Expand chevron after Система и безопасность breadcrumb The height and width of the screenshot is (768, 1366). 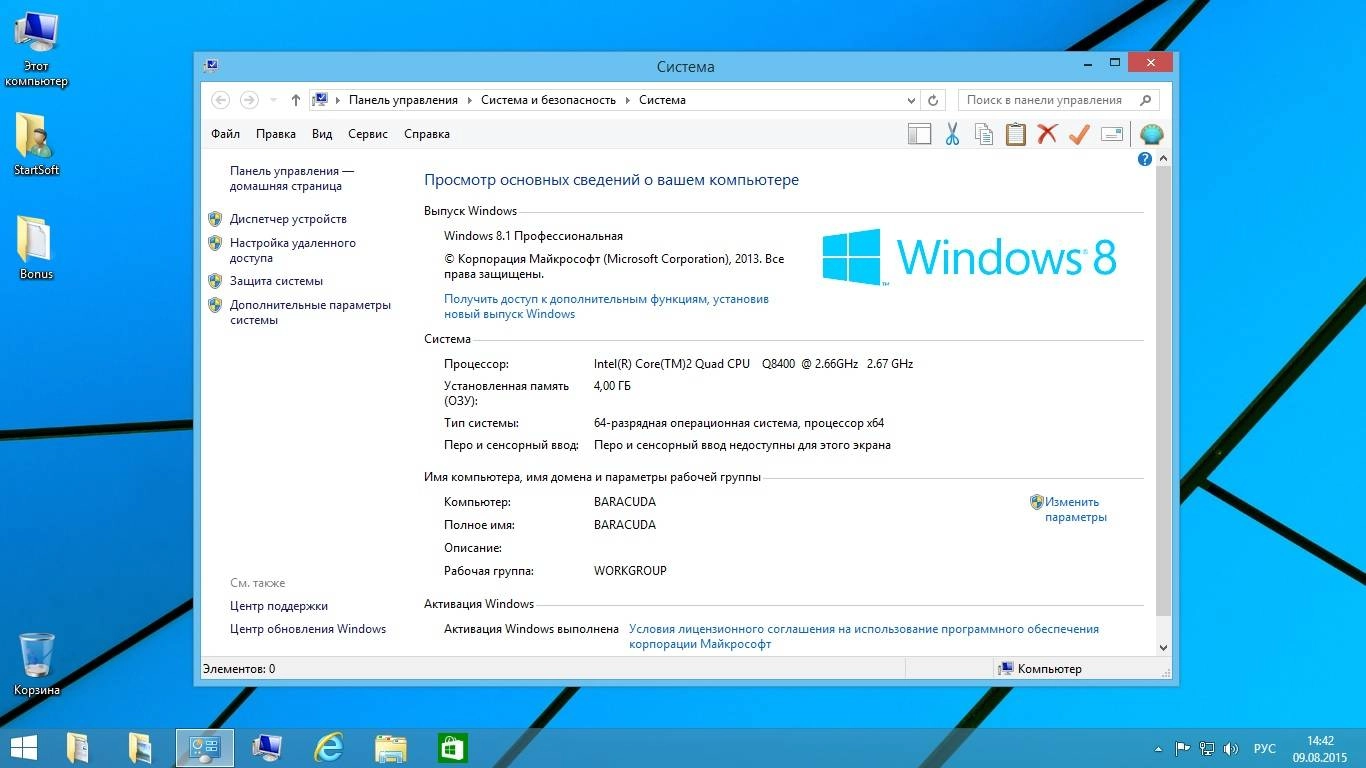[x=628, y=100]
